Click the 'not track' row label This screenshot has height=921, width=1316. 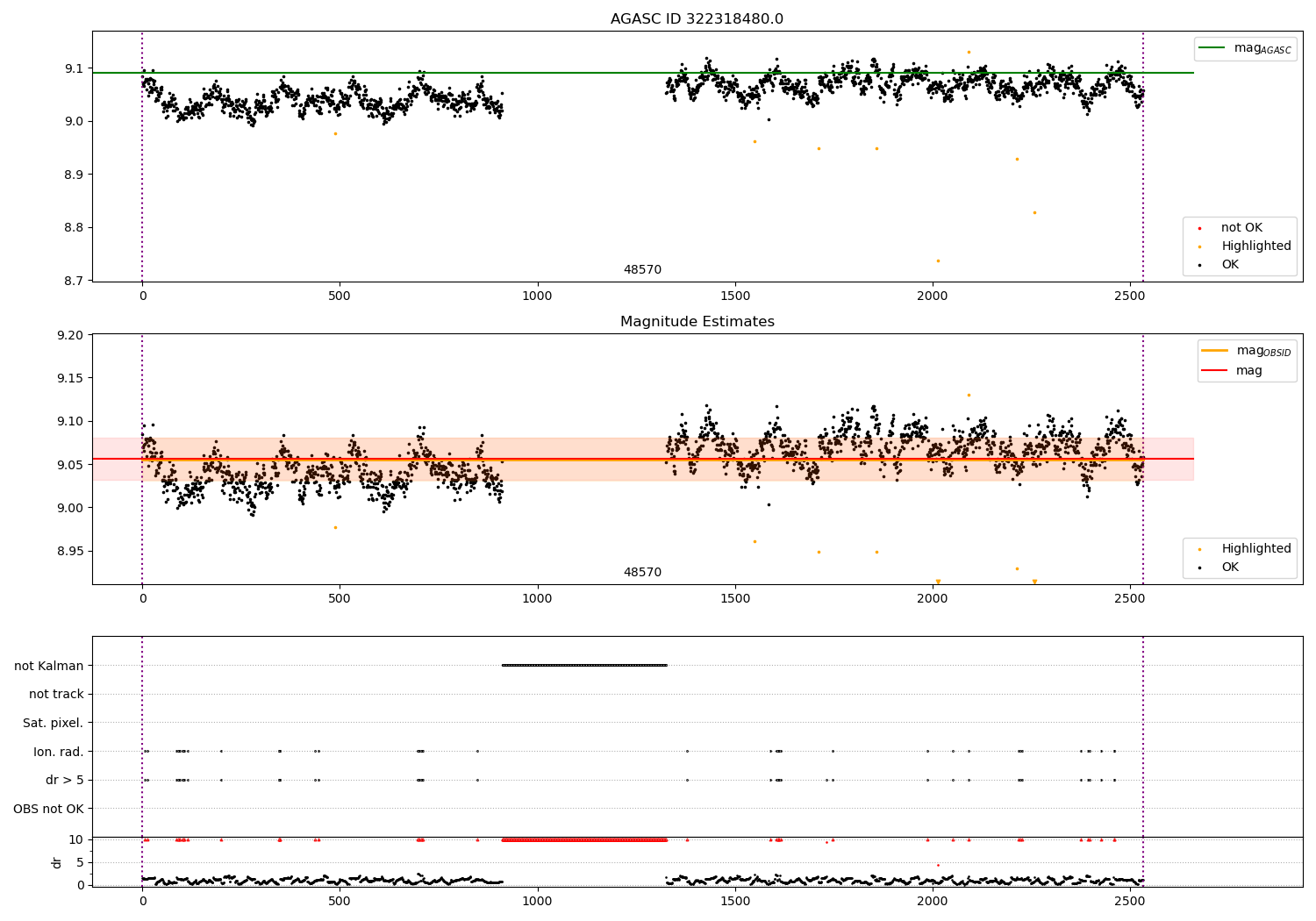[x=56, y=695]
